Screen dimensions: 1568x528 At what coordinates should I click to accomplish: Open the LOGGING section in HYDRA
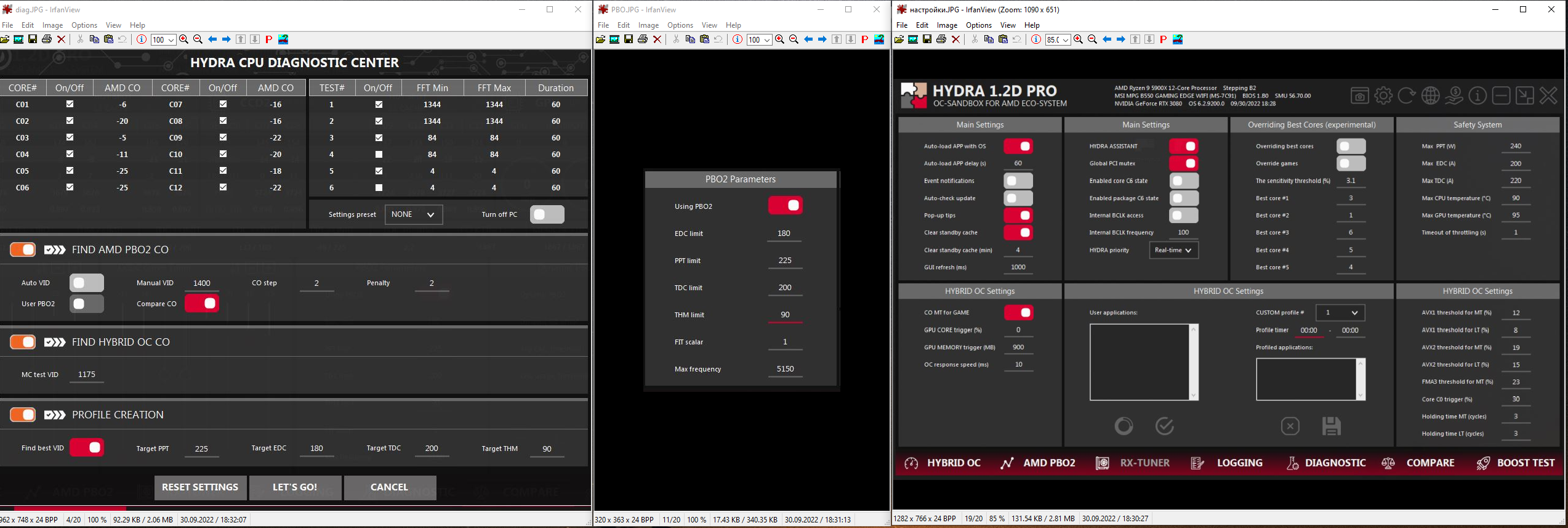[x=1227, y=463]
